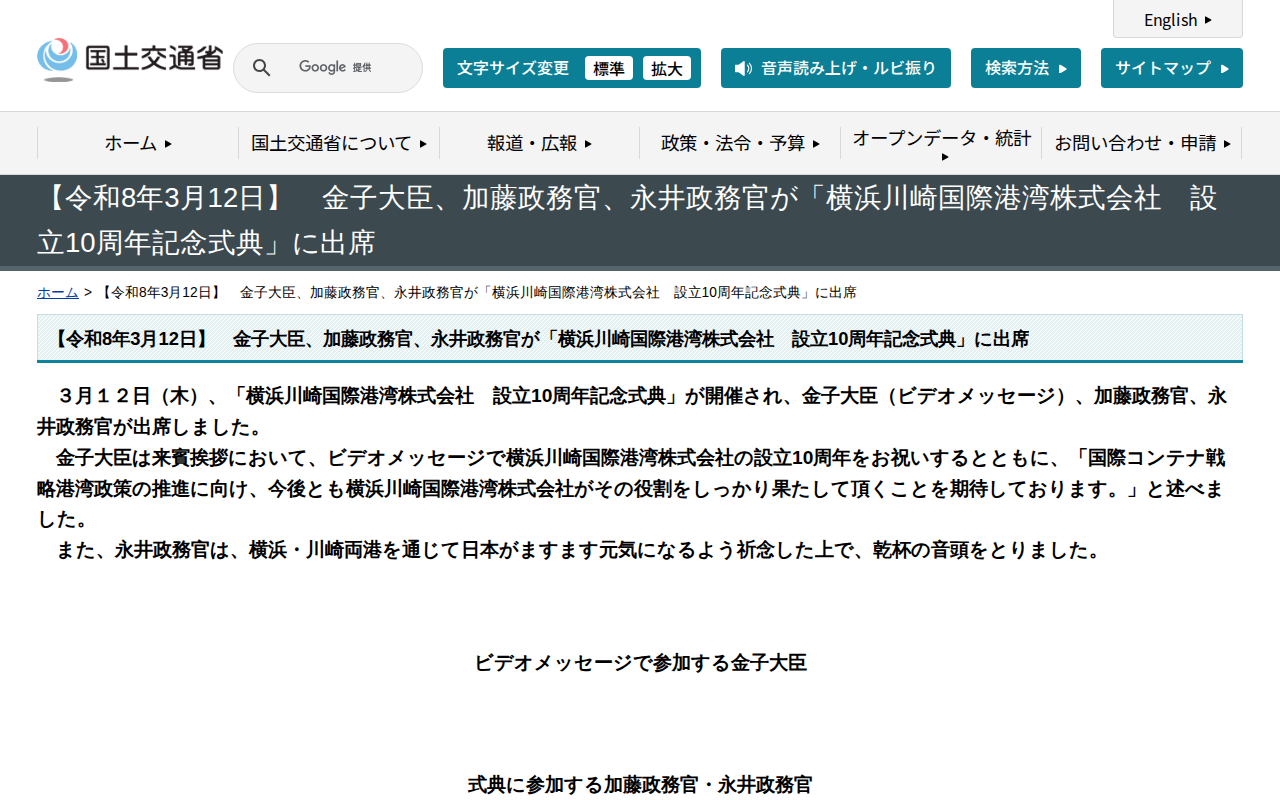Select お問い合わせ・申請 in the navigation
The image size is (1280, 800).
point(1142,143)
